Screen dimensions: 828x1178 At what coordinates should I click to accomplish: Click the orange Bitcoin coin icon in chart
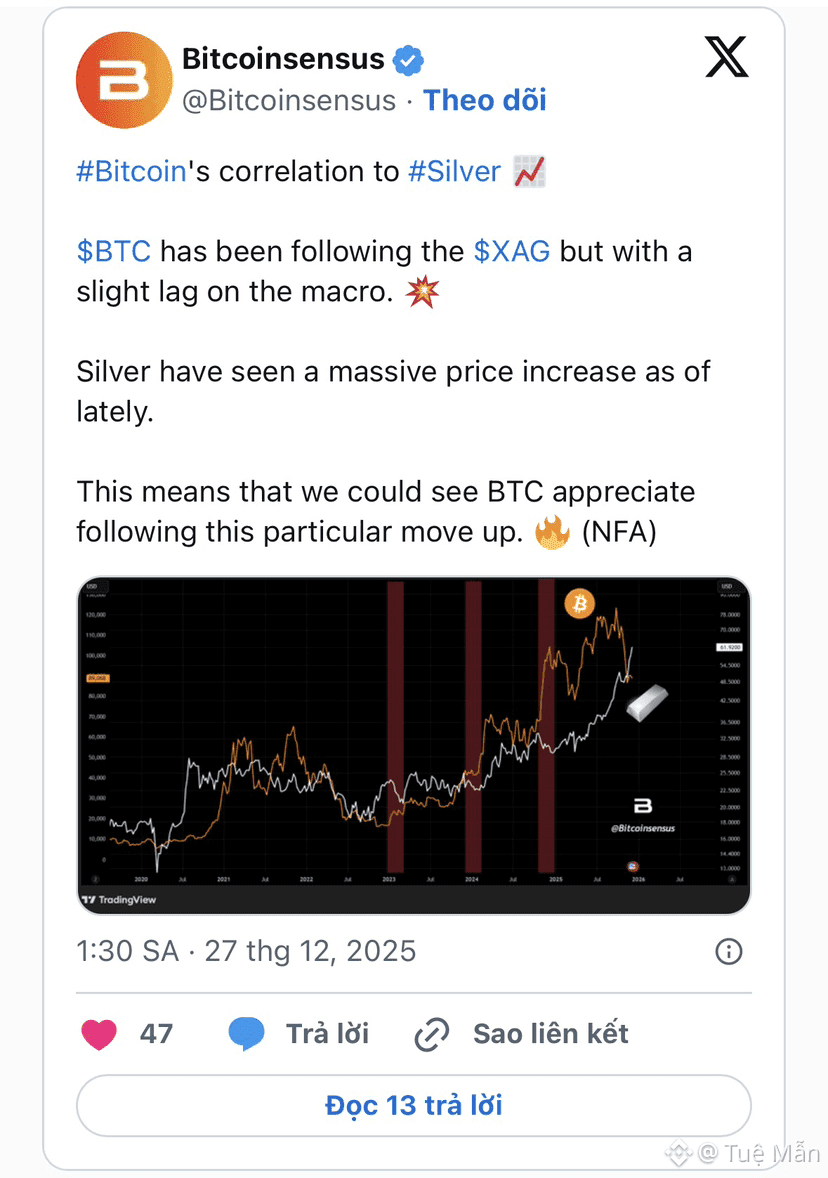(x=579, y=604)
